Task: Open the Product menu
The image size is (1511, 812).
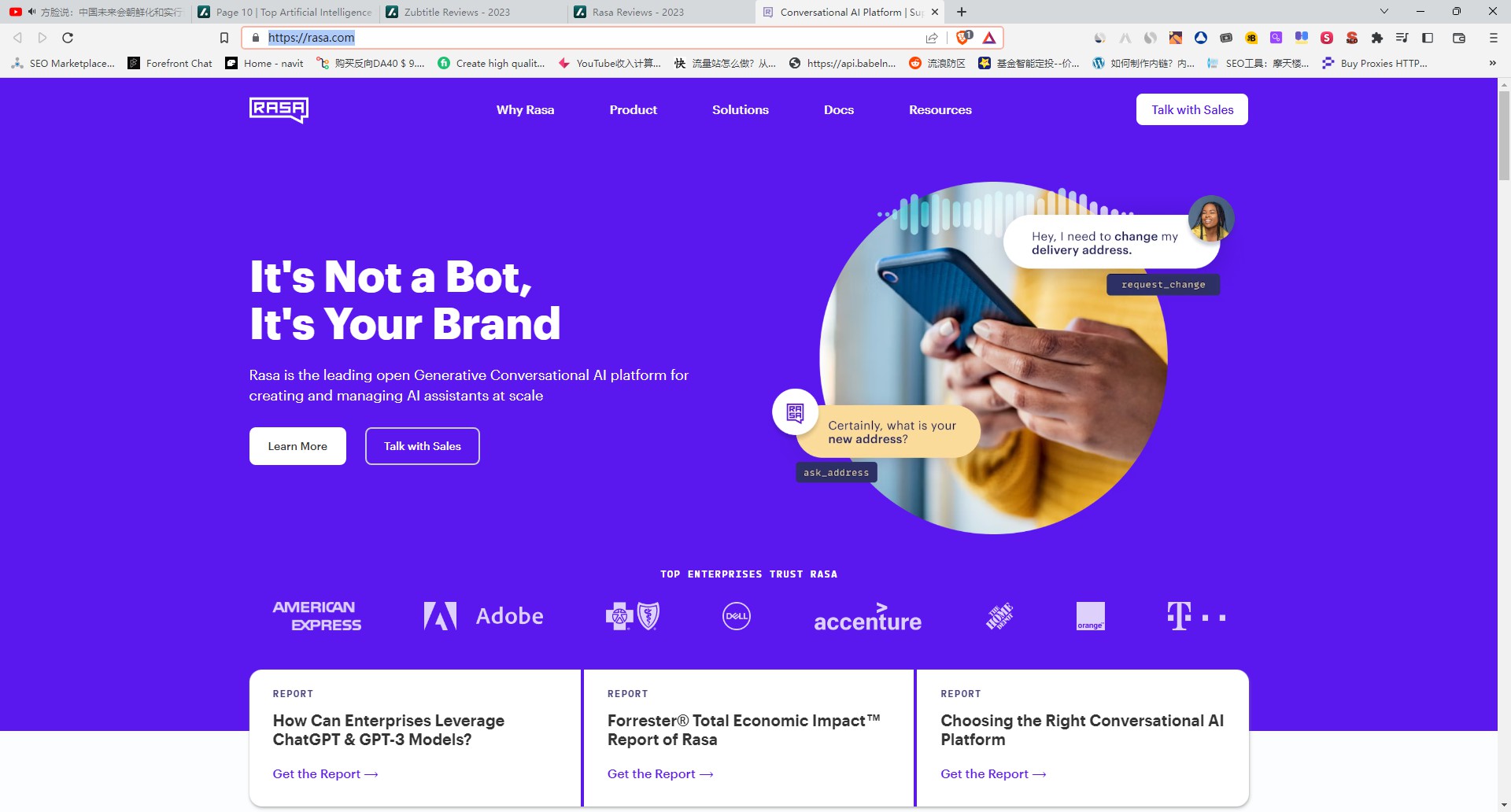Action: 633,110
